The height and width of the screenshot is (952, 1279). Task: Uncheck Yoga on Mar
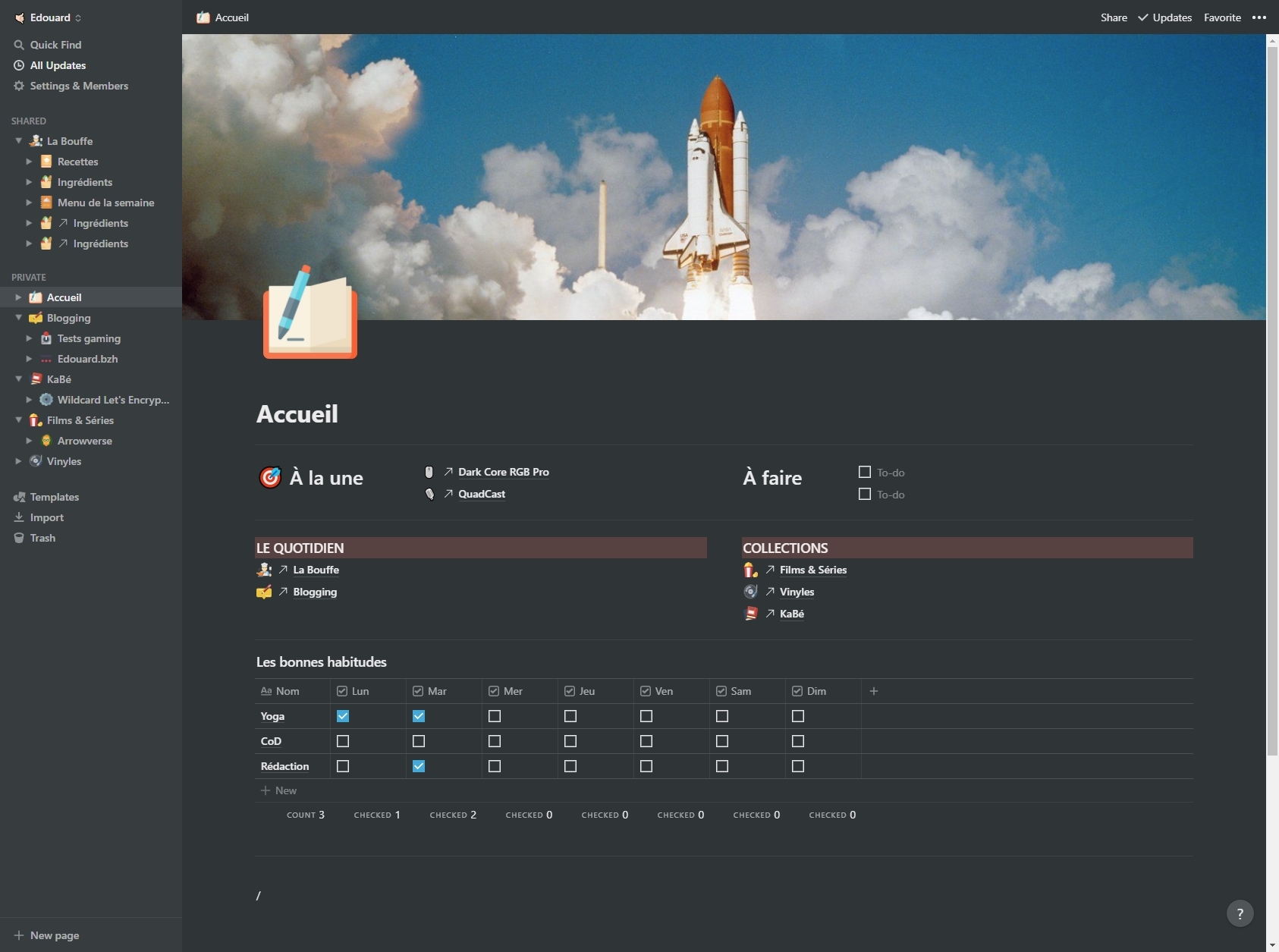pyautogui.click(x=419, y=716)
